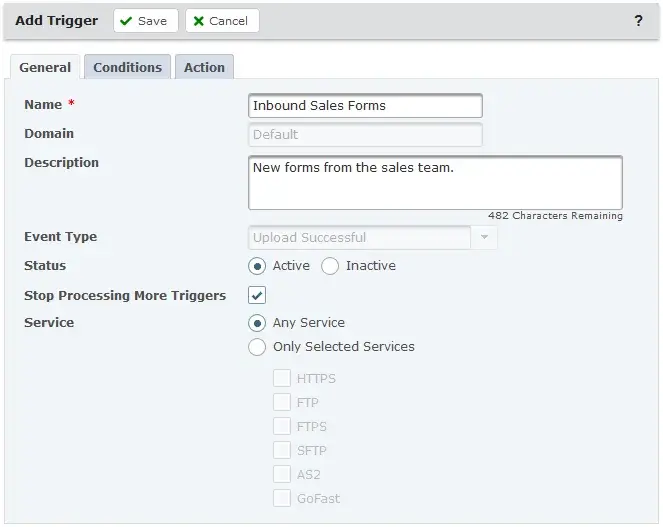
Task: Choose Only Selected Services radio button
Action: coord(257,347)
